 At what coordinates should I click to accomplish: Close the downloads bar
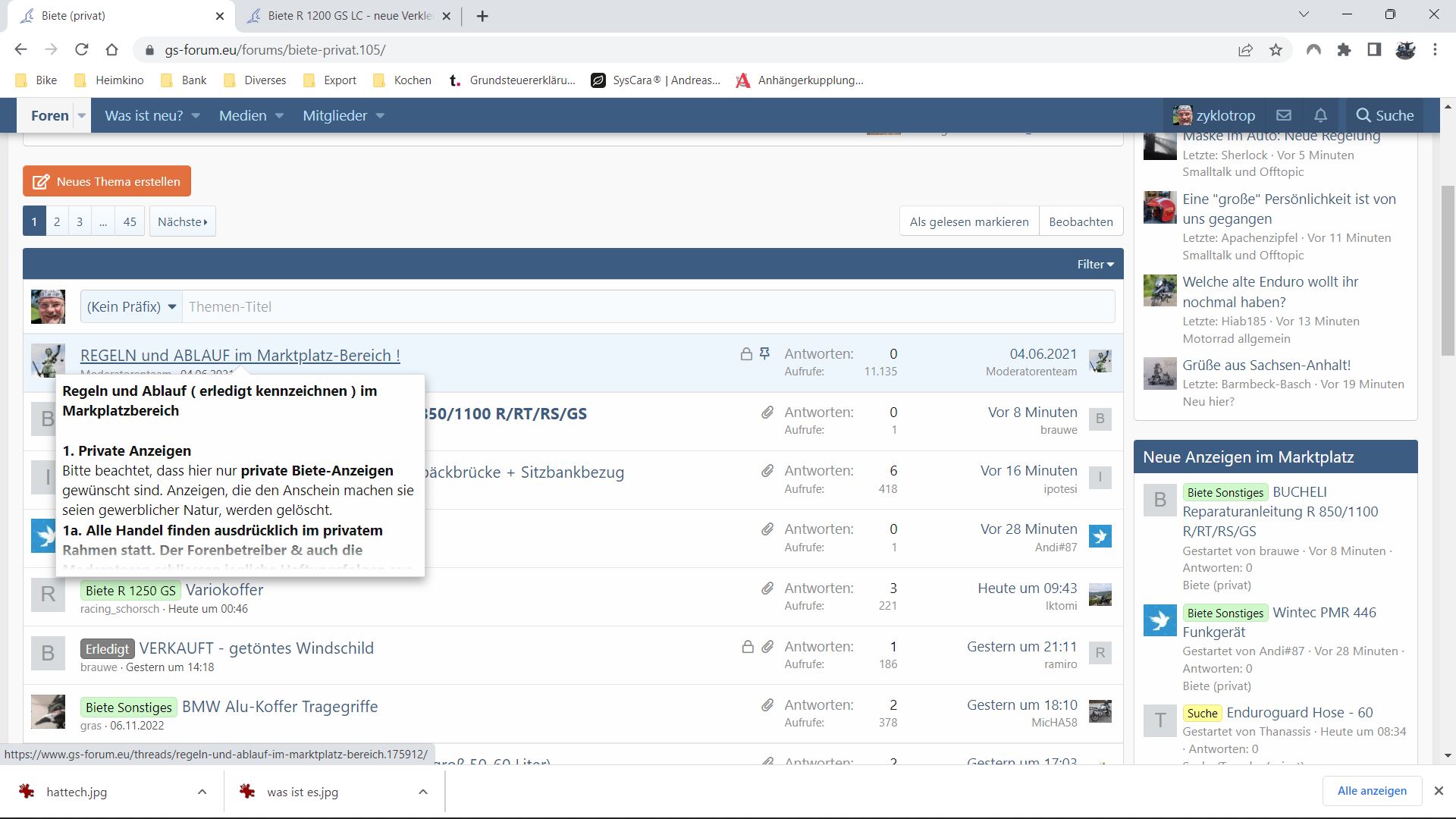click(x=1439, y=791)
